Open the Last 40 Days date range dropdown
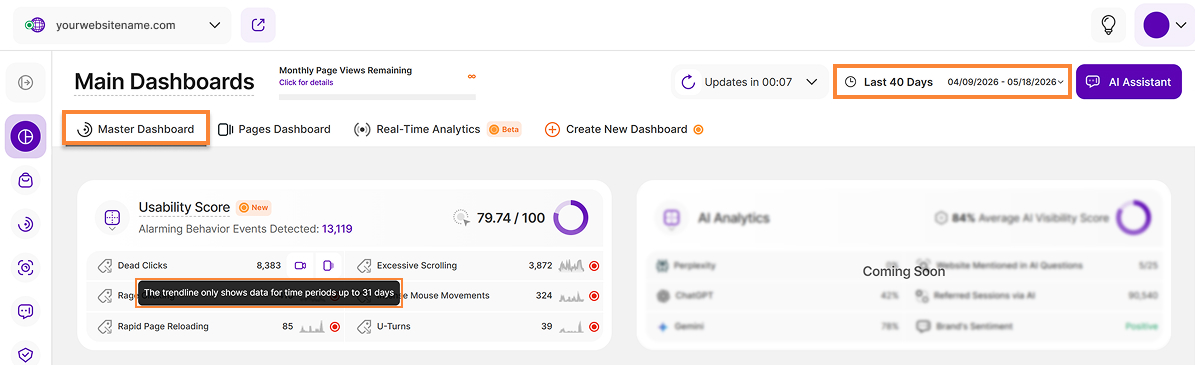This screenshot has width=1195, height=365. (x=953, y=82)
